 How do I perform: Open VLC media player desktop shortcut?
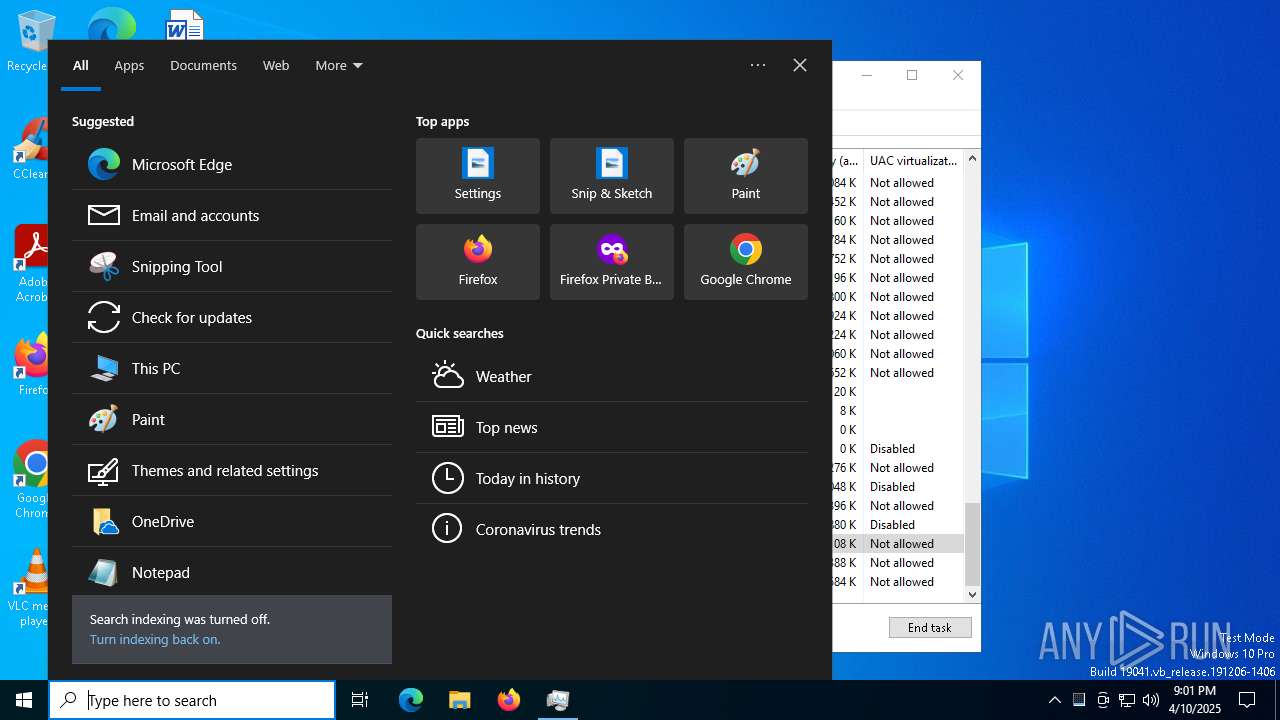(x=28, y=588)
